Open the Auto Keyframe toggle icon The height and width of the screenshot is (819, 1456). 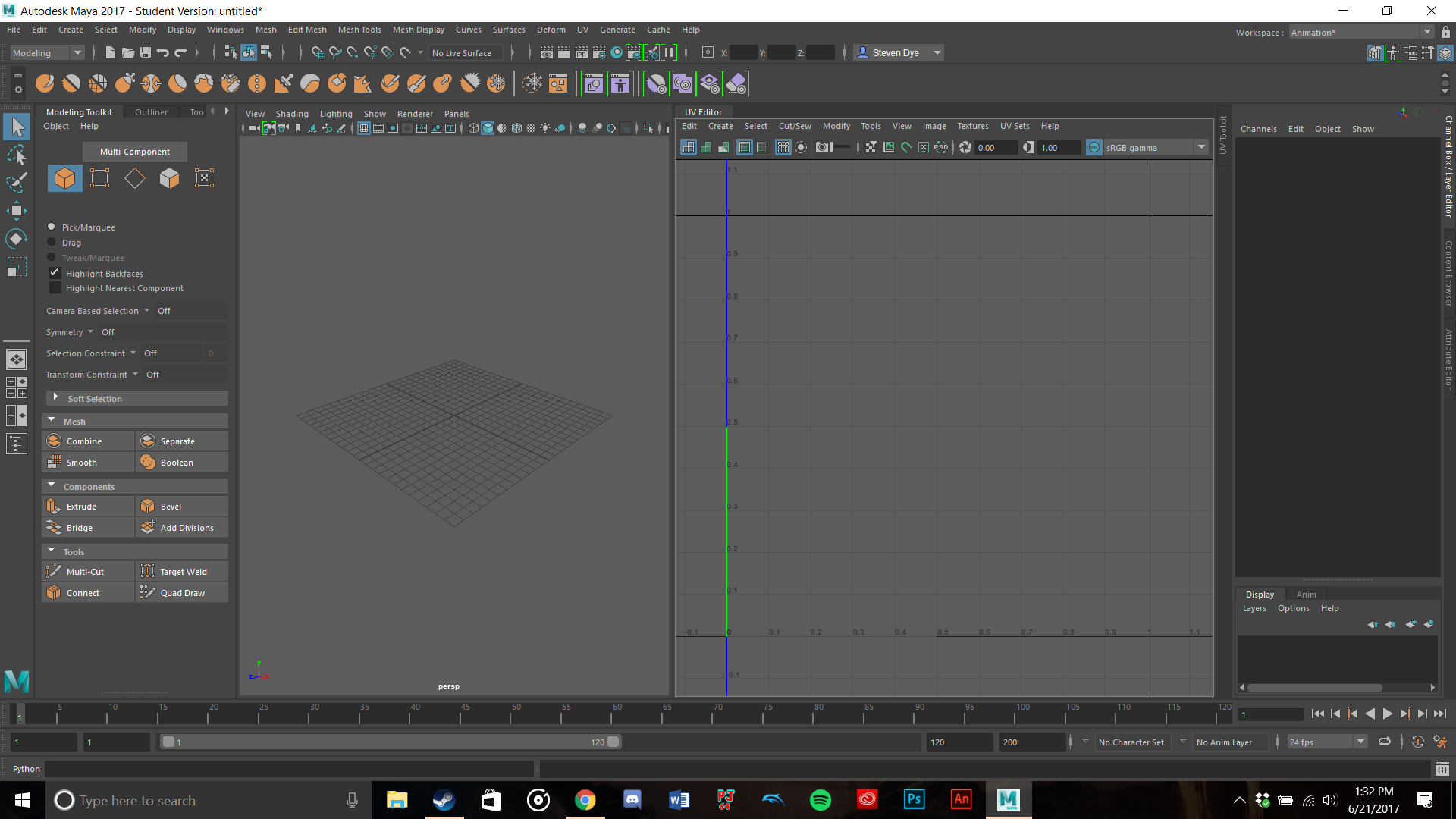point(1417,742)
